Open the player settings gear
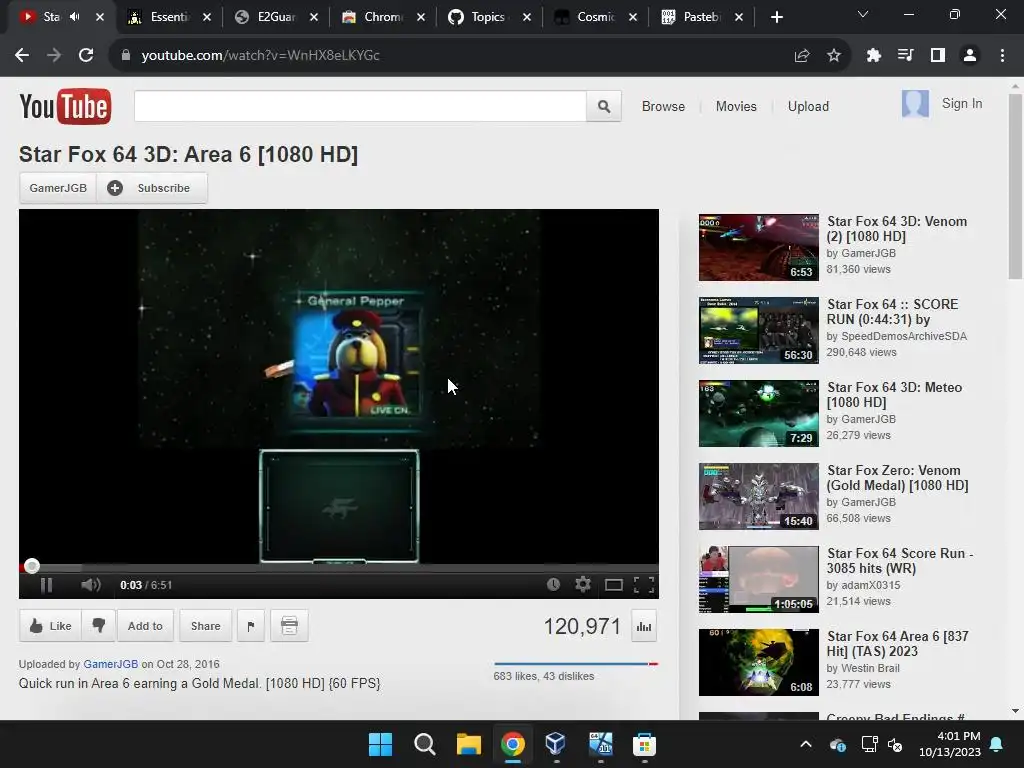This screenshot has width=1024, height=768. pos(583,584)
